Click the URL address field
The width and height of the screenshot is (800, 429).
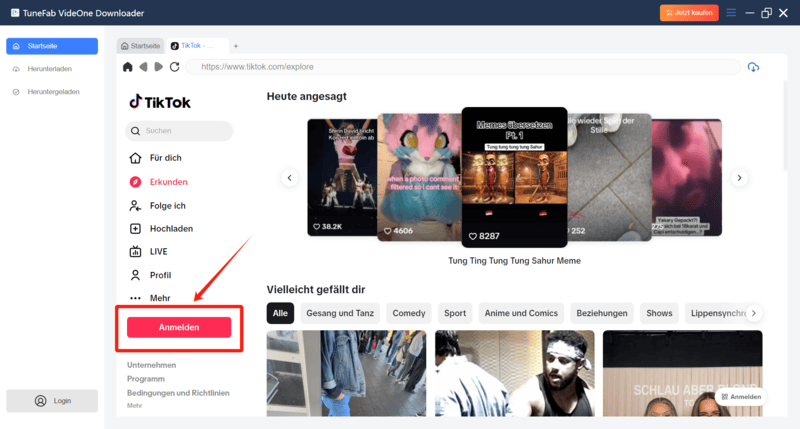(x=463, y=67)
